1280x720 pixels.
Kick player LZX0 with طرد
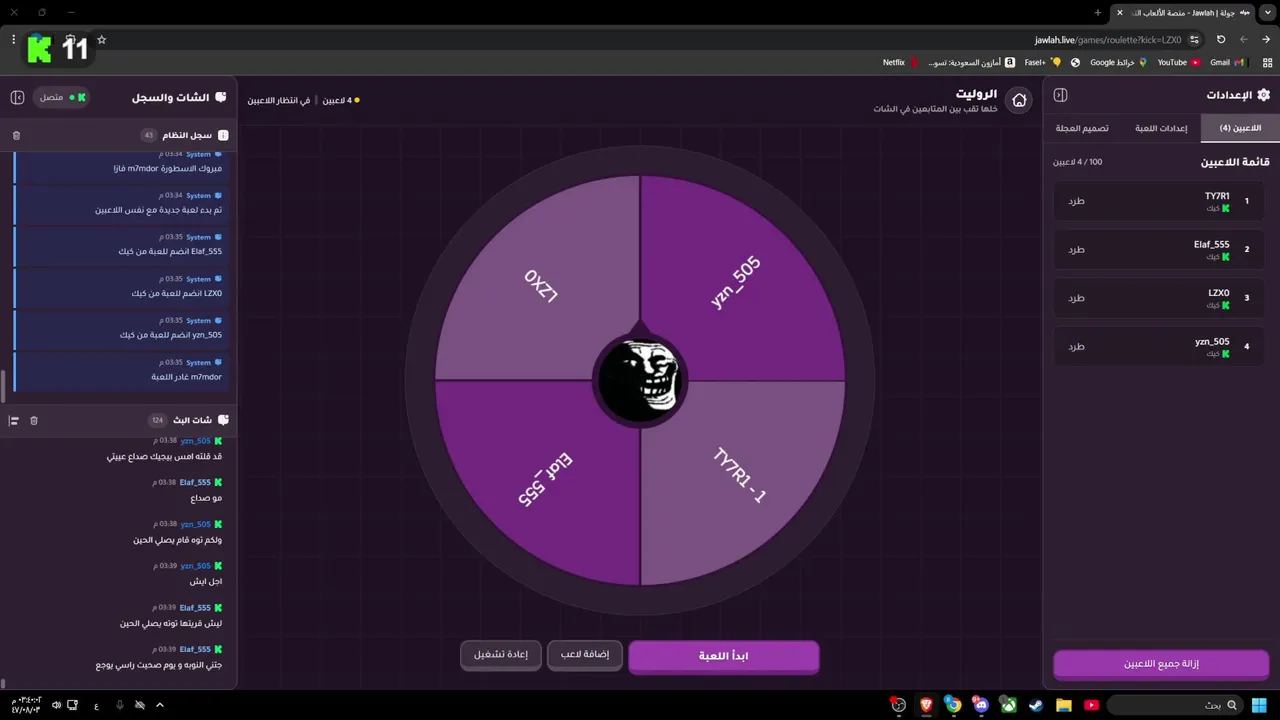point(1076,298)
